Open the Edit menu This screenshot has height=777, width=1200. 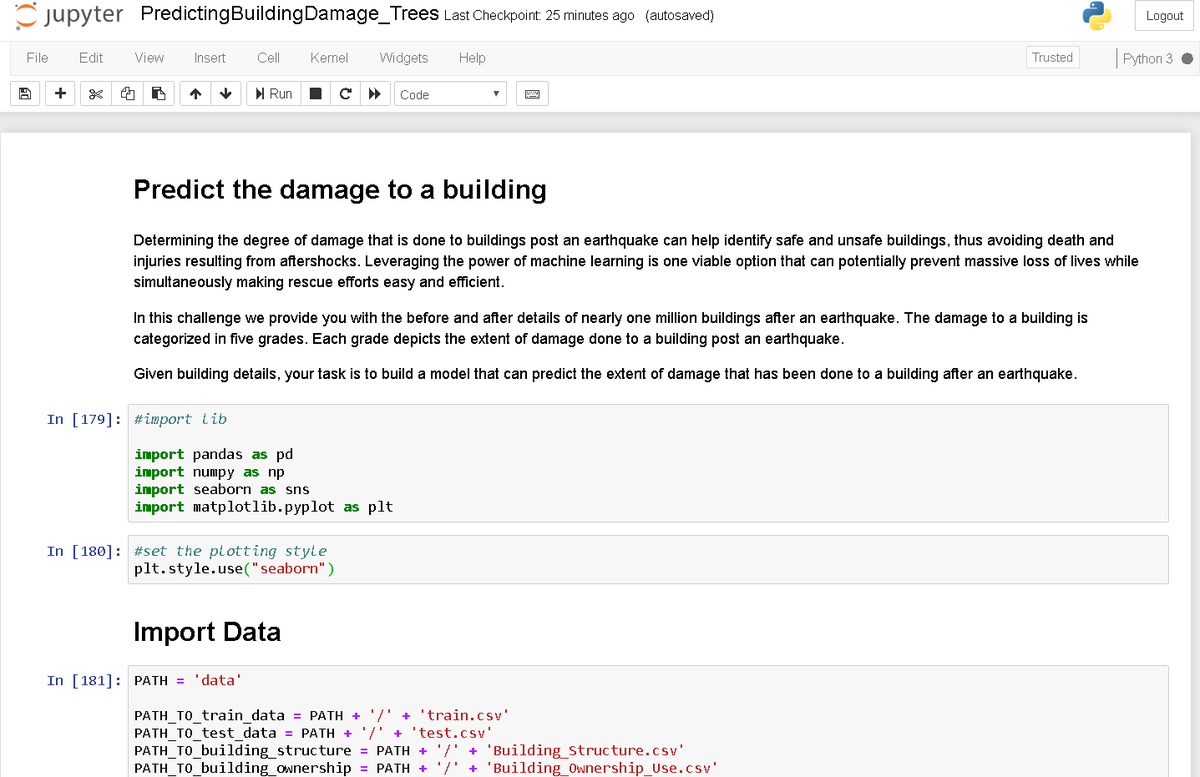pyautogui.click(x=91, y=58)
